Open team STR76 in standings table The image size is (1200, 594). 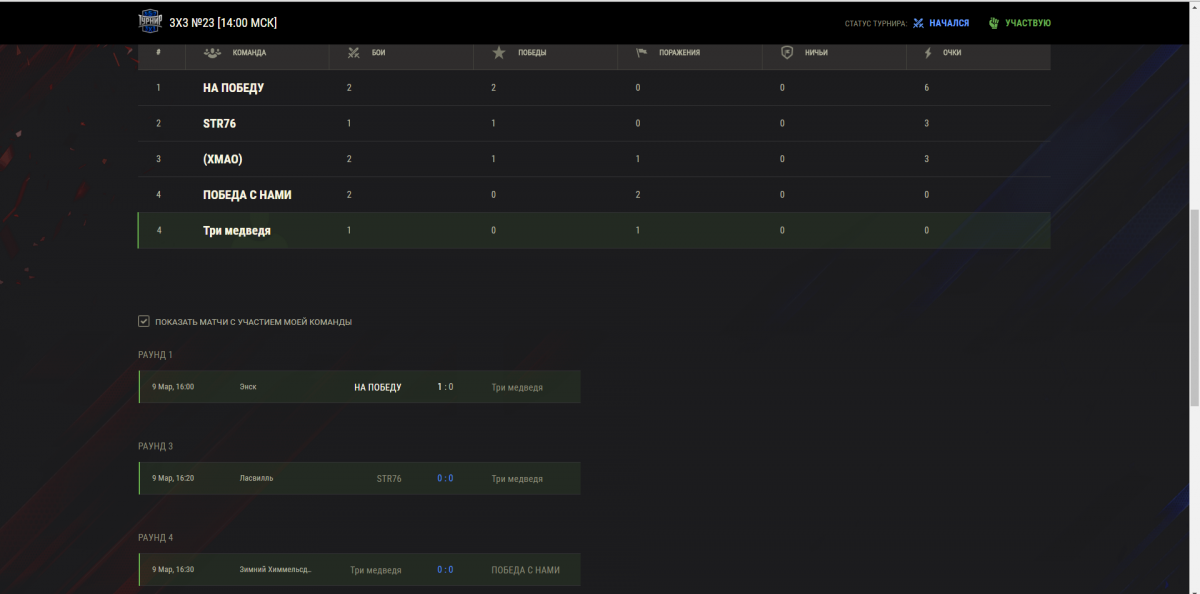[219, 124]
